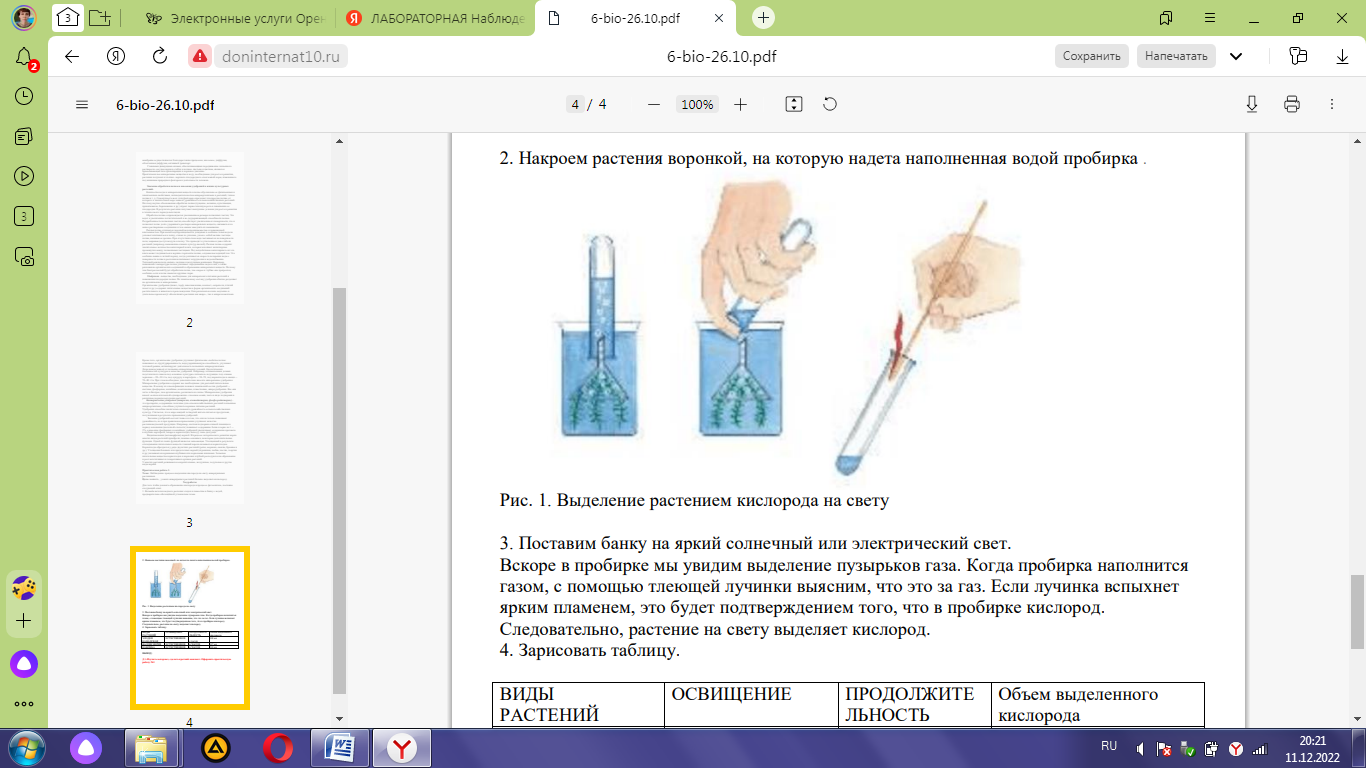Click the RU language indicator

tap(1109, 747)
